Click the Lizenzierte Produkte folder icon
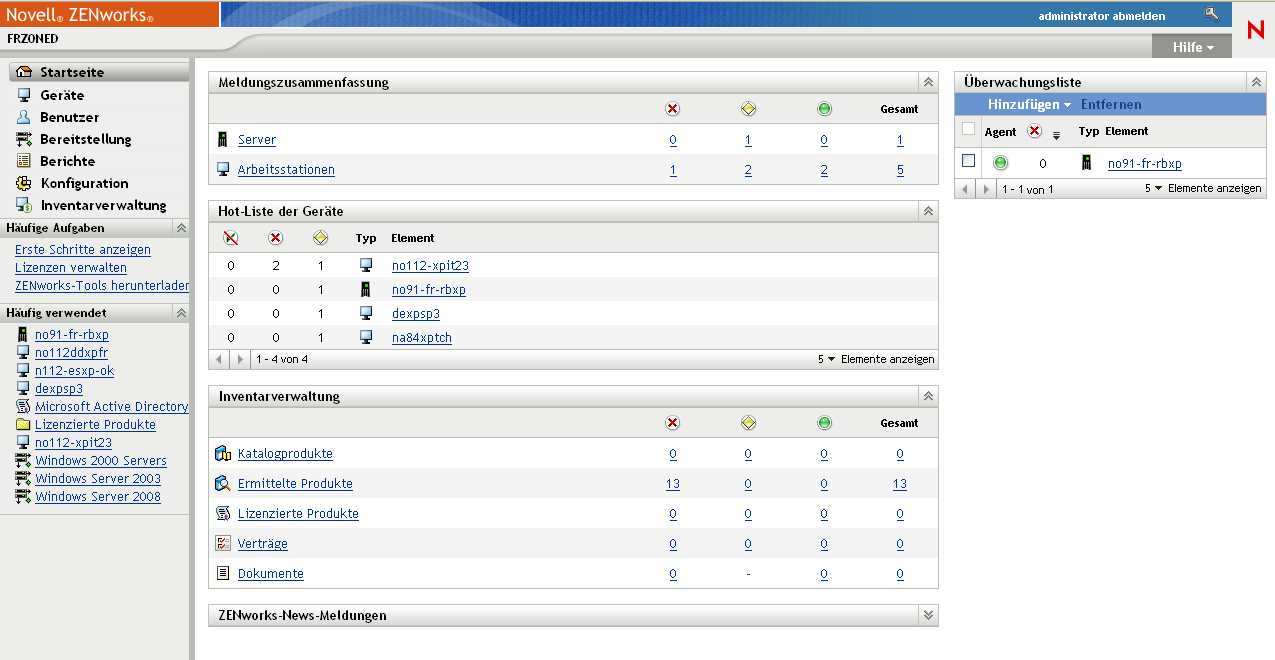Viewport: 1275px width, 660px height. tap(24, 425)
